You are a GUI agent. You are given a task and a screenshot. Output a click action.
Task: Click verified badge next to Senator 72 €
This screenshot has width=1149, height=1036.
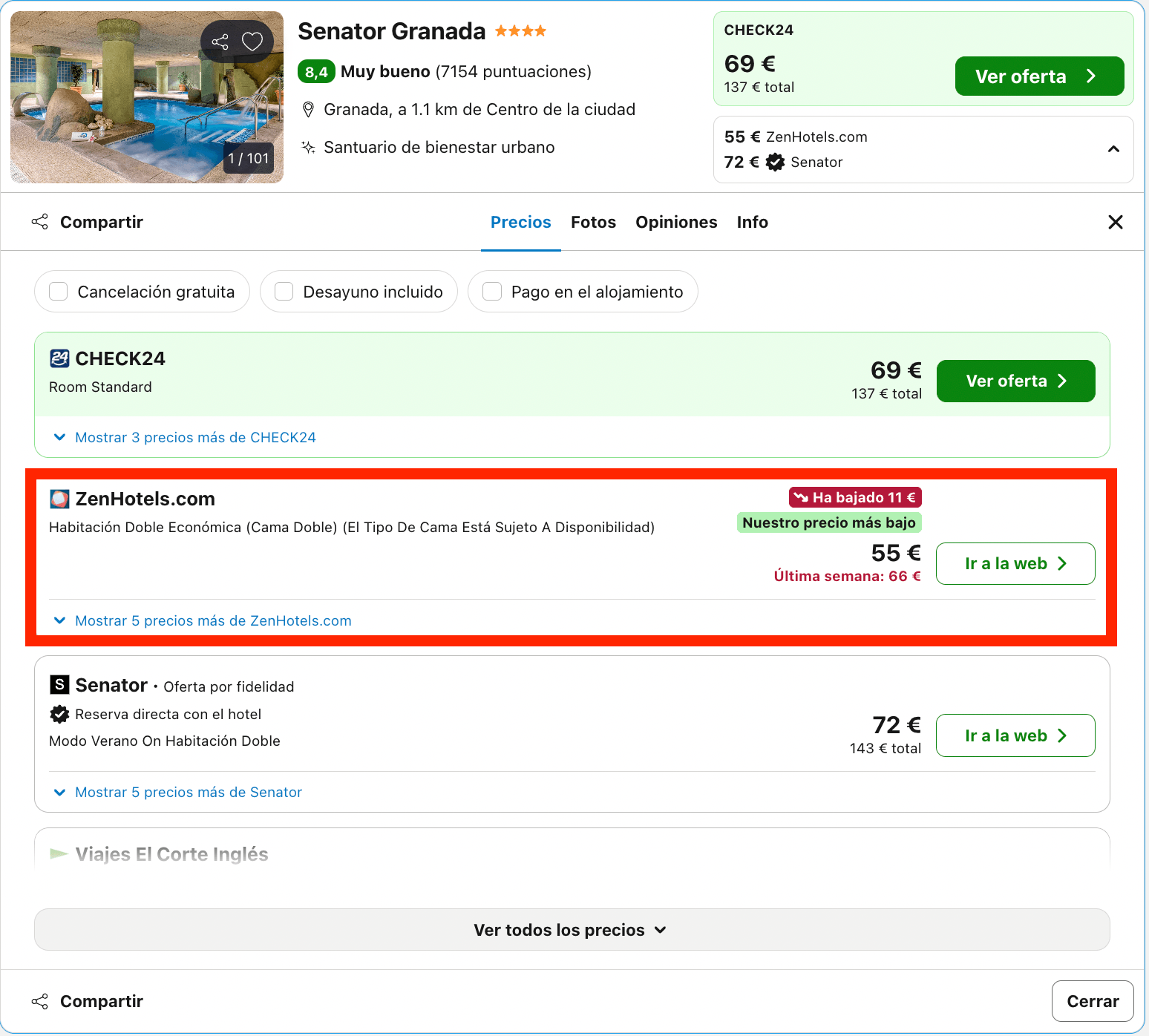click(775, 162)
